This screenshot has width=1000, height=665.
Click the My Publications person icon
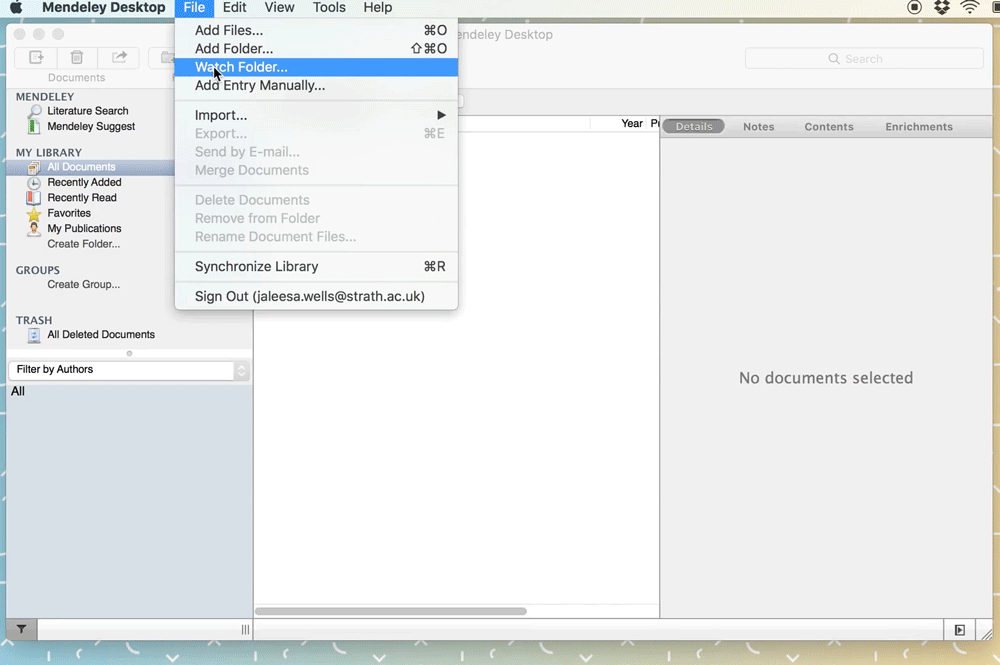[34, 229]
